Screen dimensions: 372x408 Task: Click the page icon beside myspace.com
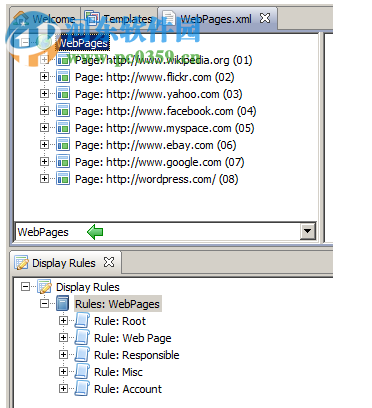[63, 128]
